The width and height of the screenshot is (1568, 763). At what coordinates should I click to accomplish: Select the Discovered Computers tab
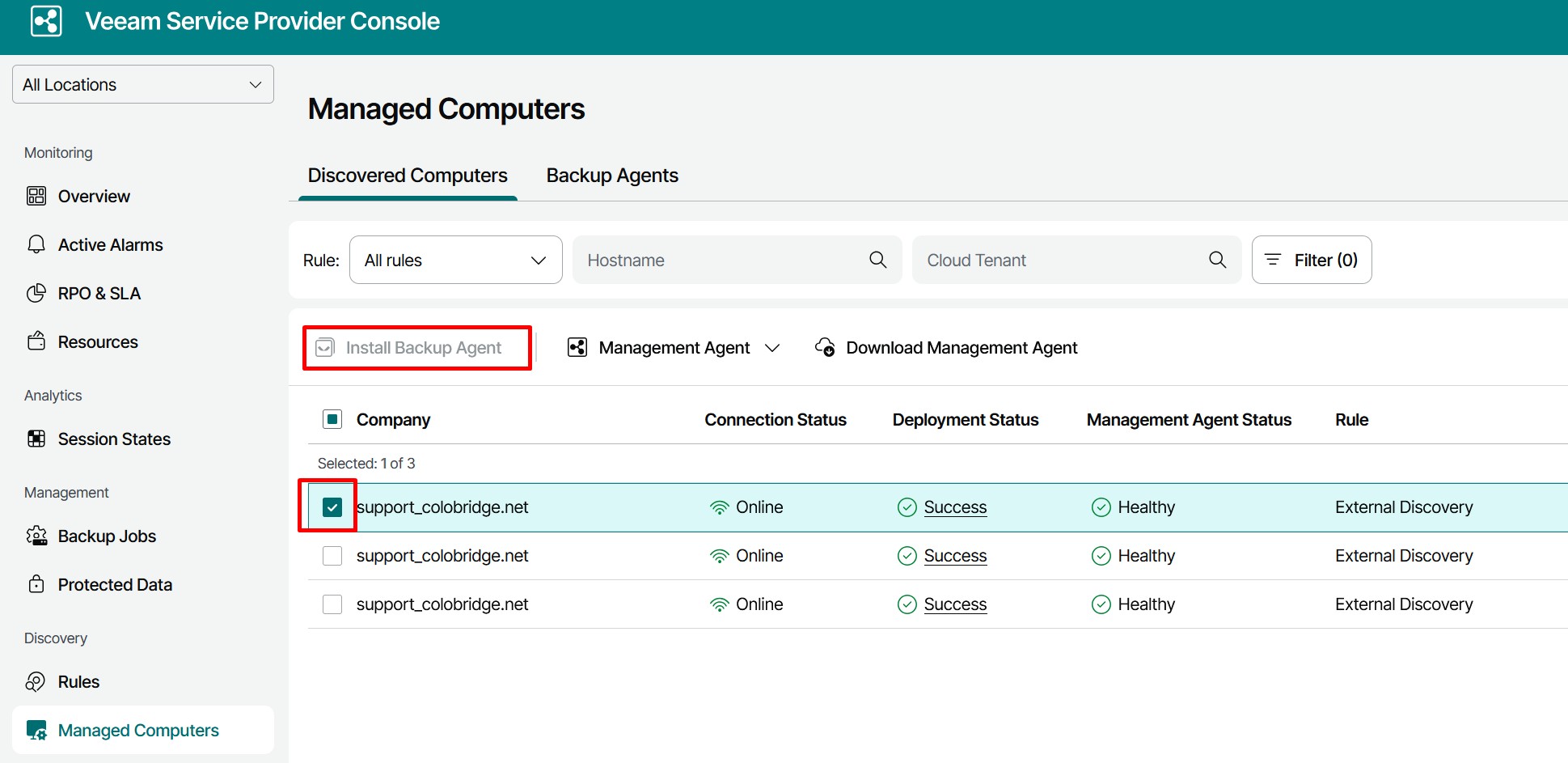click(x=408, y=176)
